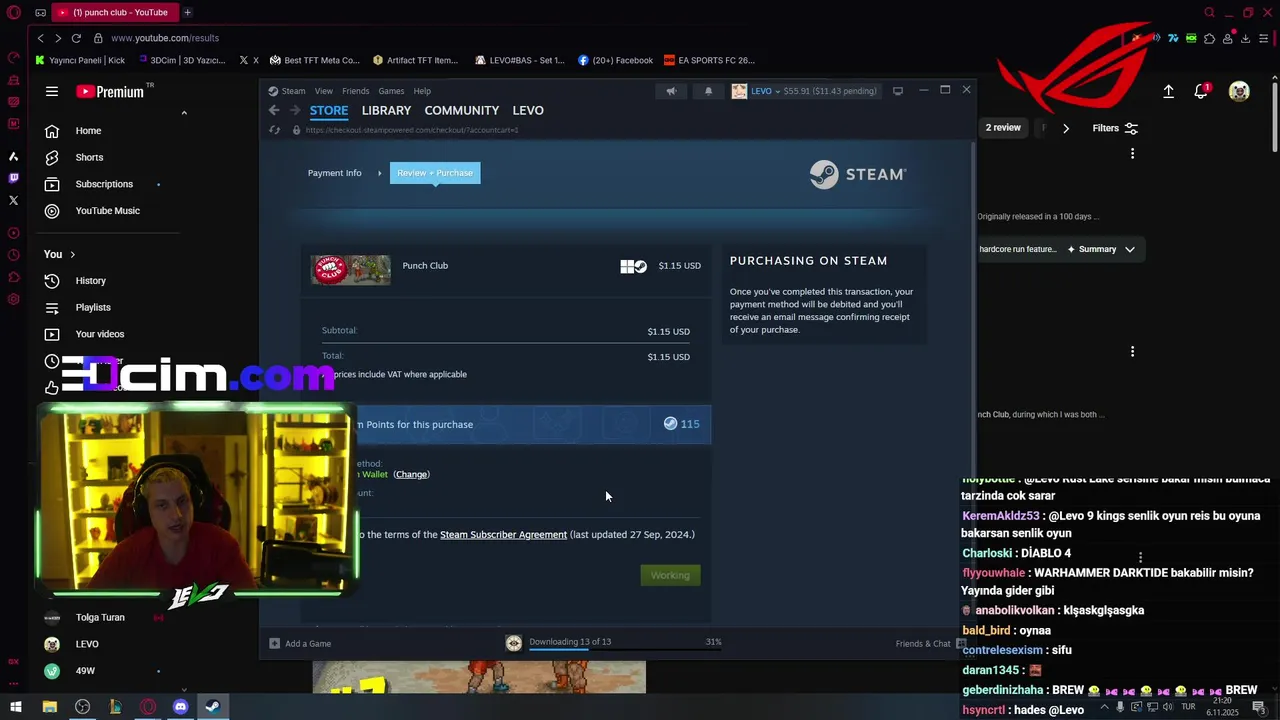This screenshot has width=1280, height=720.
Task: Open the Filters menu on YouTube results
Action: point(1115,128)
